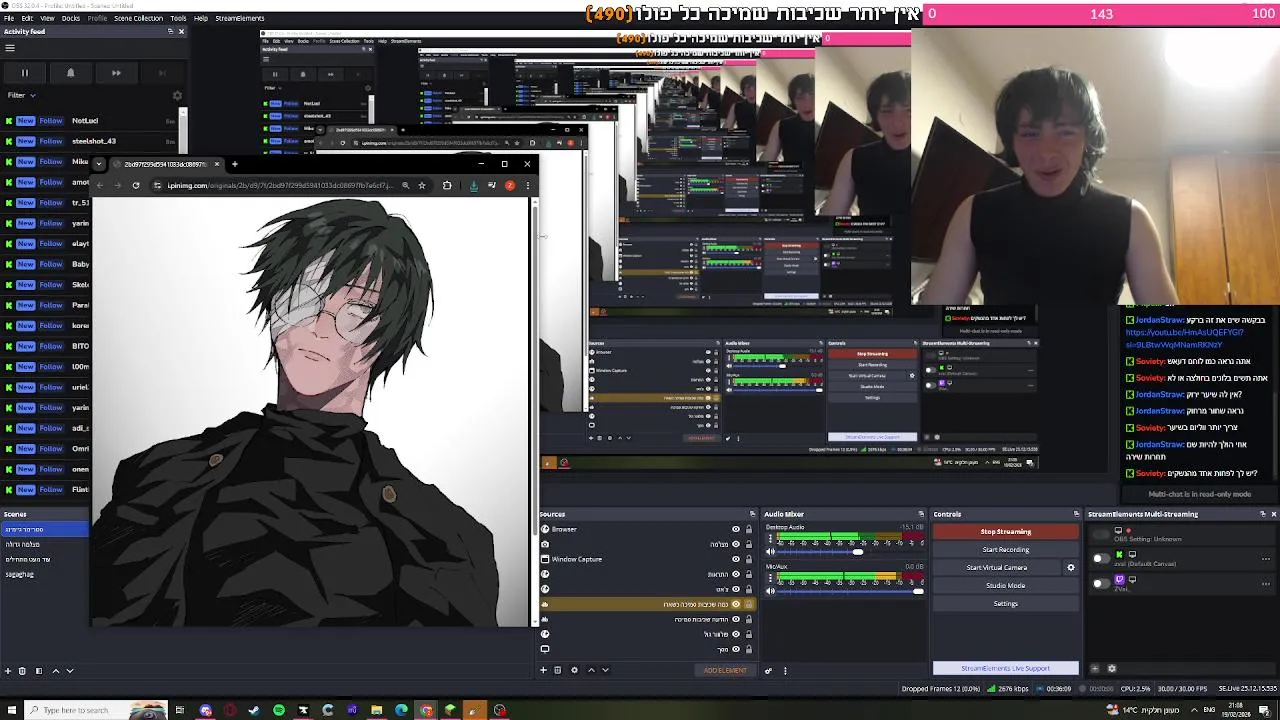
Task: Open Audio Mixer bottom three-dot menu
Action: (x=785, y=670)
